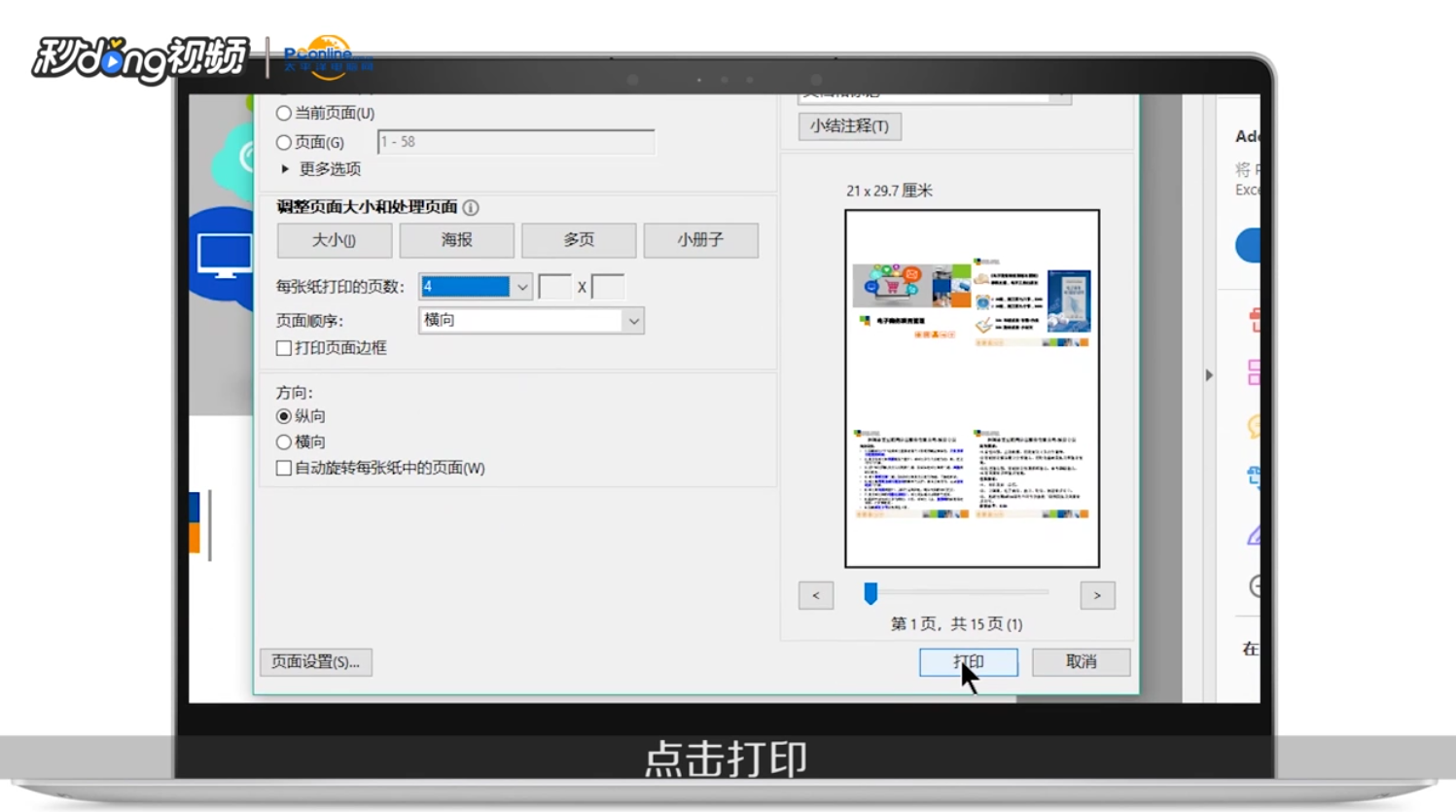The height and width of the screenshot is (812, 1456).
Task: Select the 横向 landscape orientation radio
Action: click(284, 442)
